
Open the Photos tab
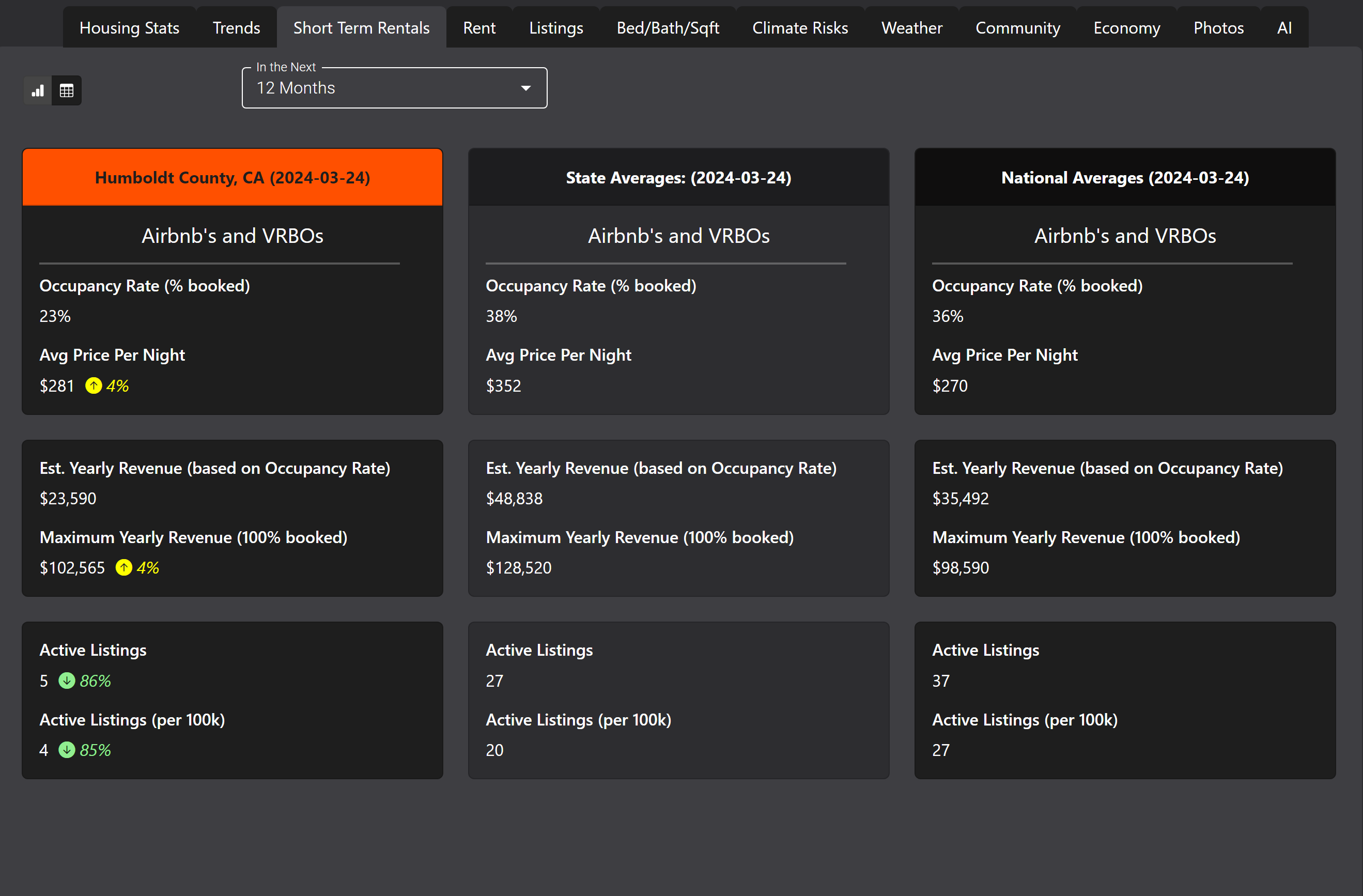click(1219, 27)
